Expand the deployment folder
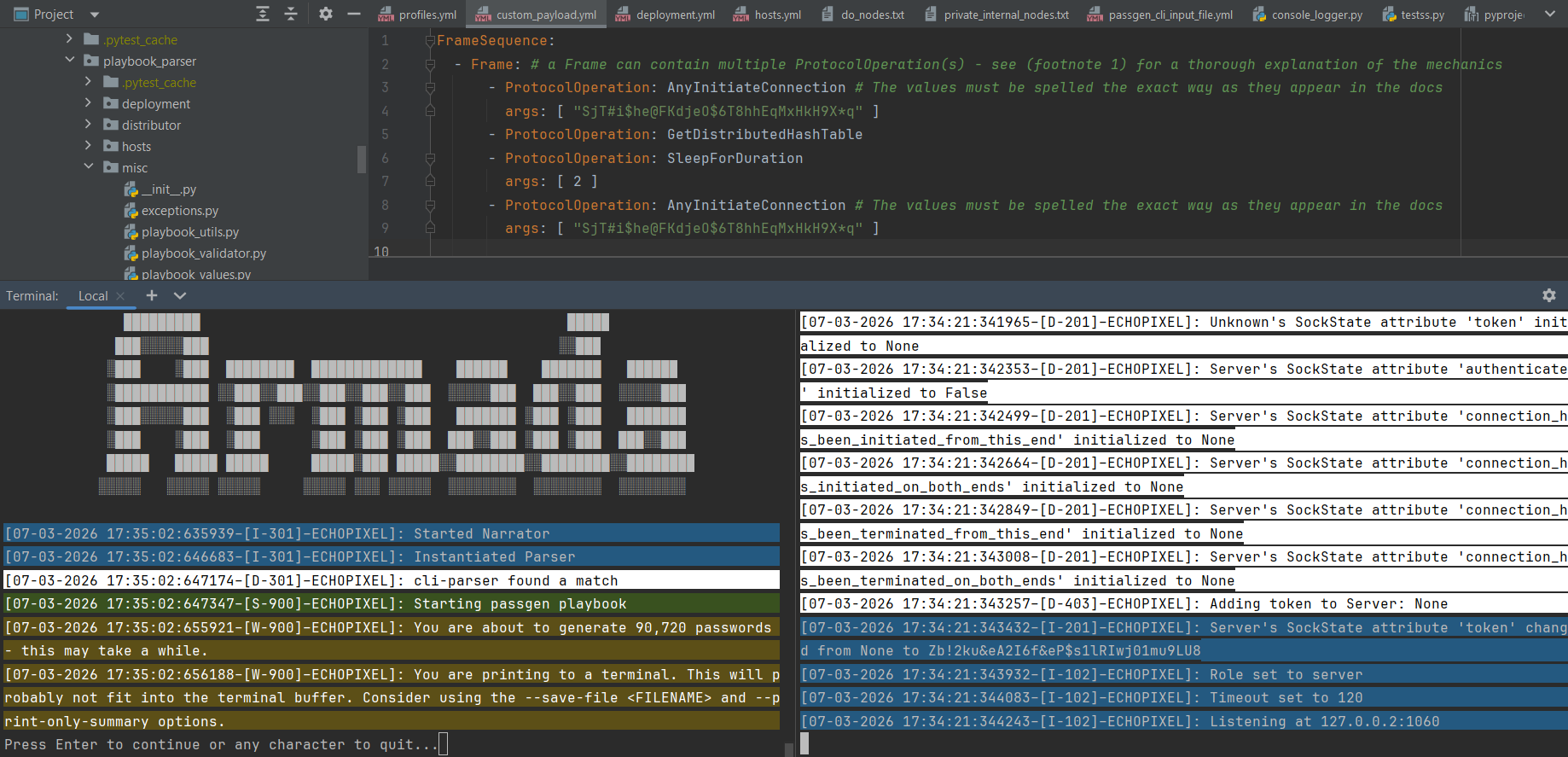This screenshot has height=757, width=1568. pyautogui.click(x=89, y=103)
